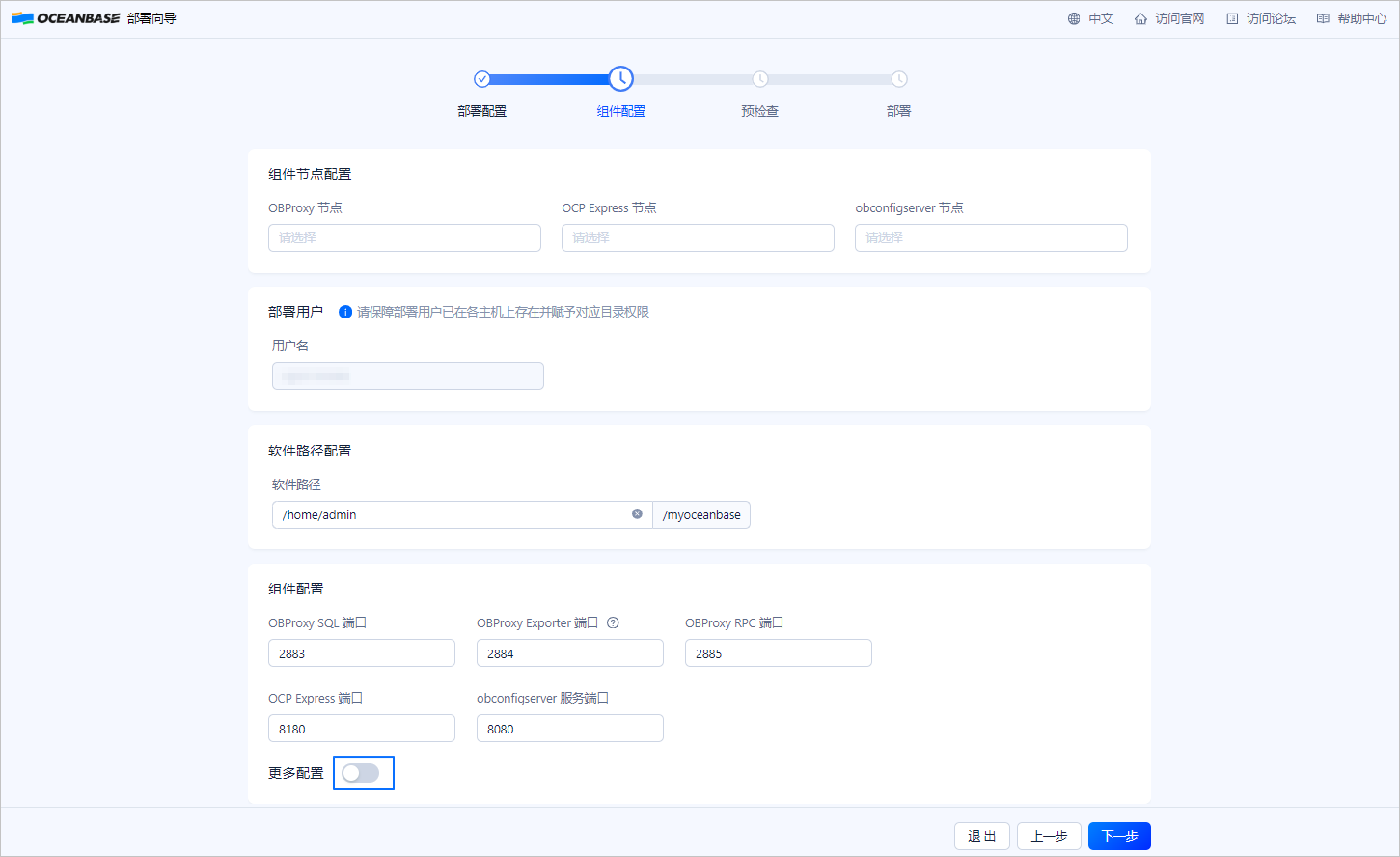Click the /myoceanbase path suffix
Viewport: 1400px width, 857px height.
[x=701, y=514]
